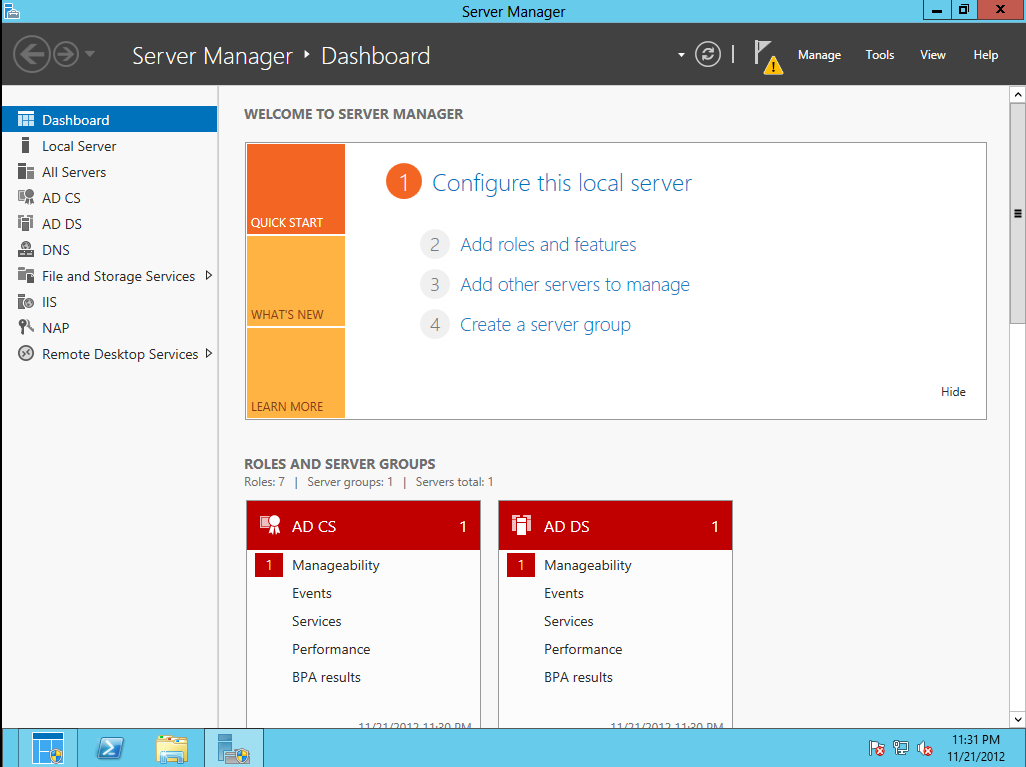Open All Servers from the sidebar

(72, 171)
